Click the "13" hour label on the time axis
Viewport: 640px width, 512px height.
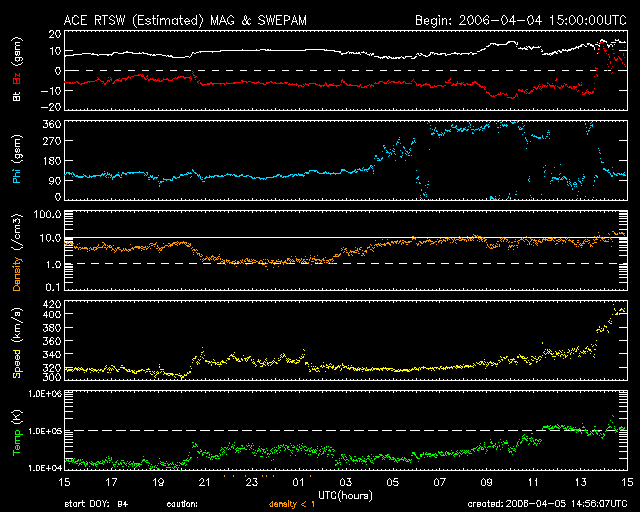tap(580, 483)
